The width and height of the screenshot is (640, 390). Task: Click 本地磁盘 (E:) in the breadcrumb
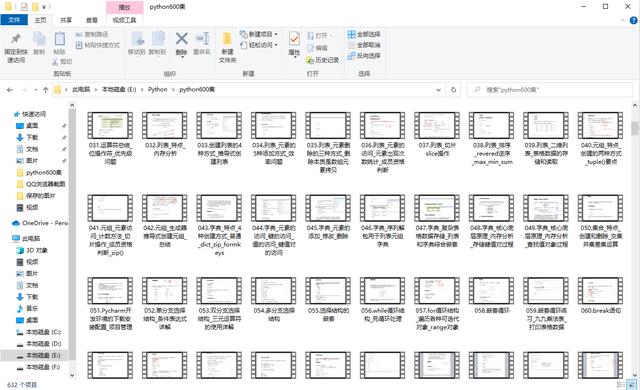pyautogui.click(x=119, y=89)
